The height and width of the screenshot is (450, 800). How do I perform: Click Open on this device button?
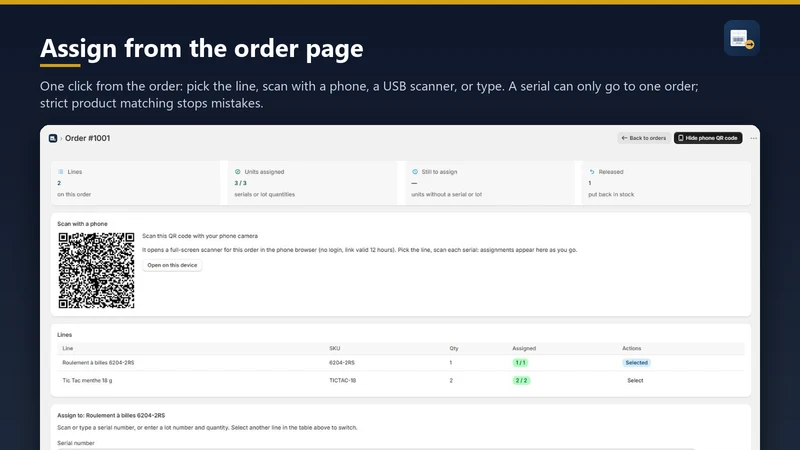pyautogui.click(x=172, y=265)
